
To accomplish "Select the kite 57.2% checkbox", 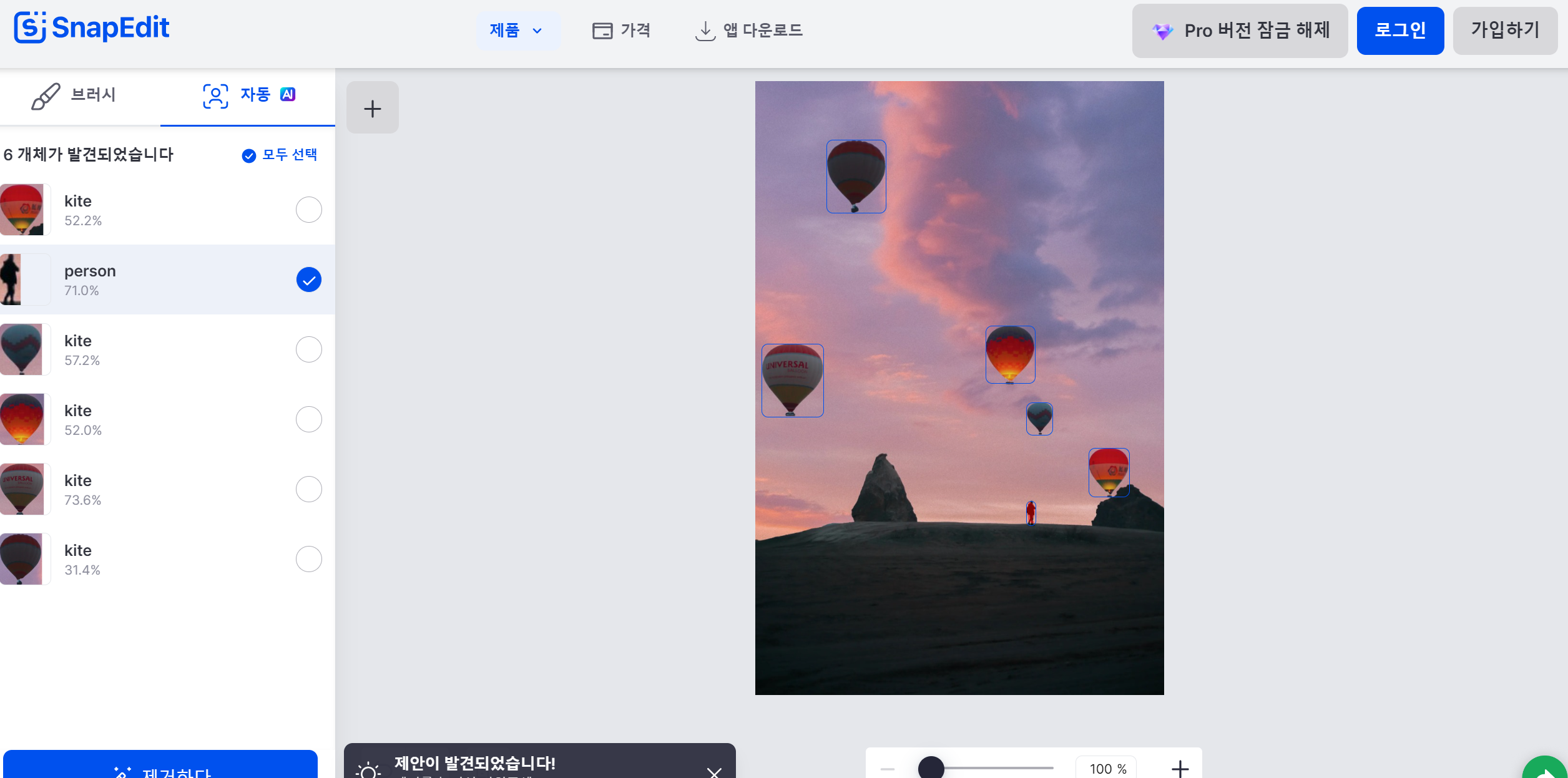I will [309, 349].
